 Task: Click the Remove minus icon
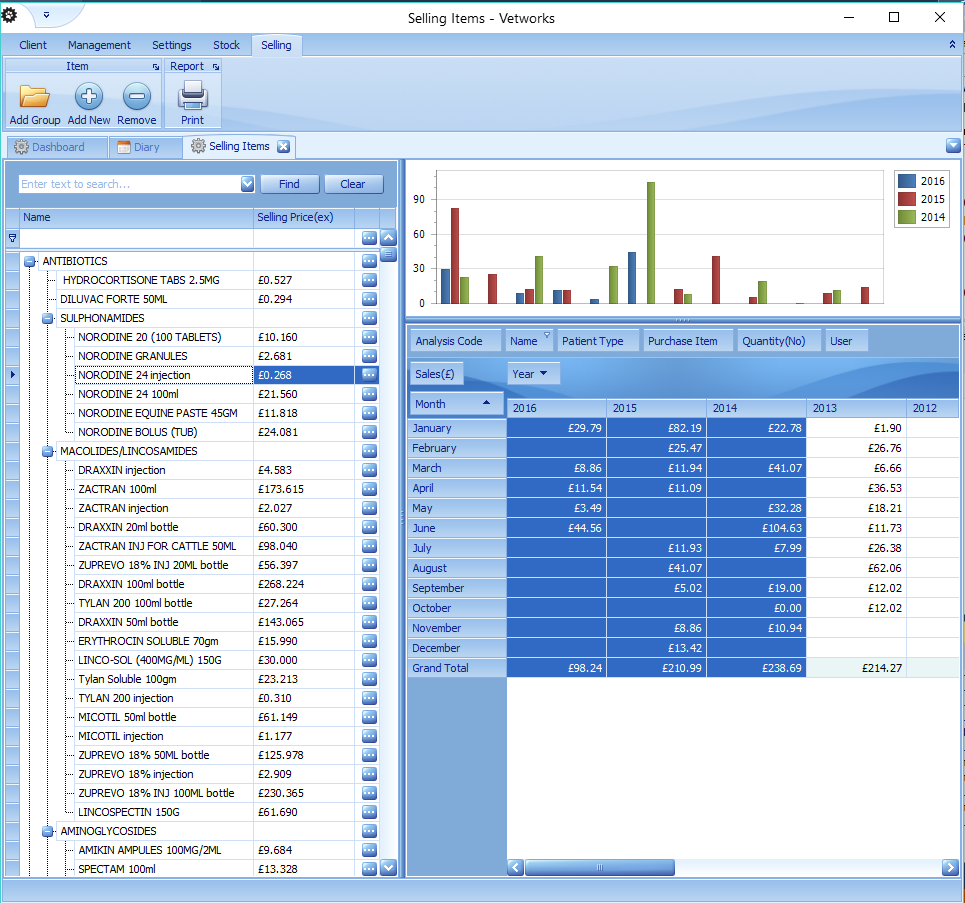point(137,97)
